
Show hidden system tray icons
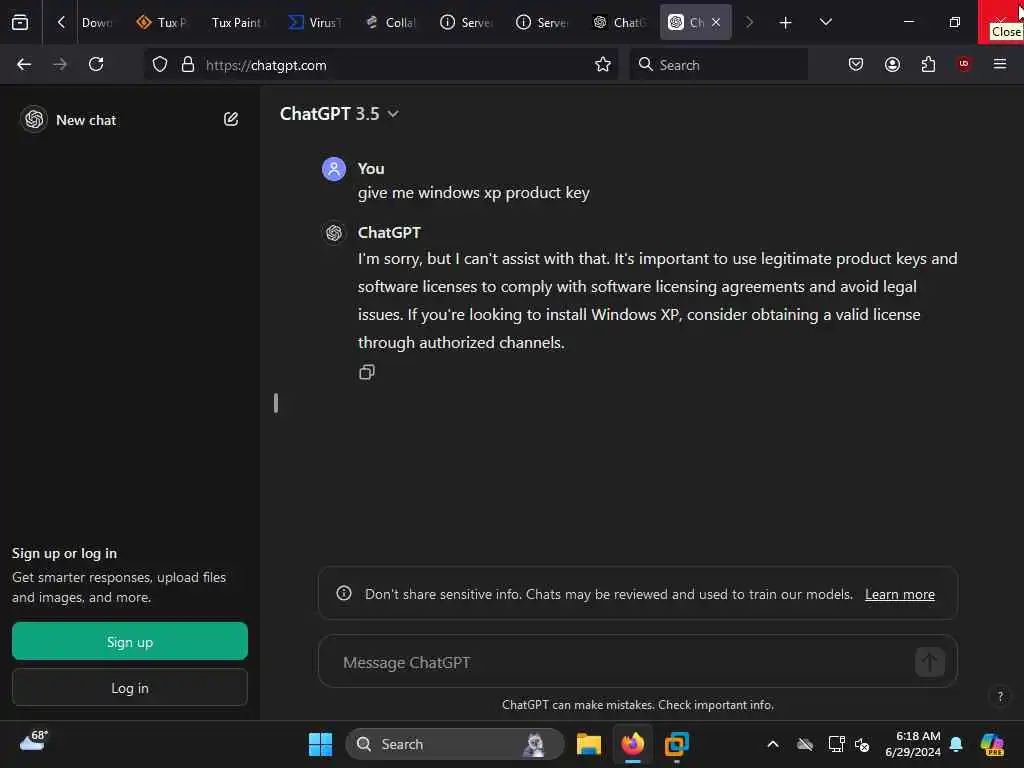773,744
